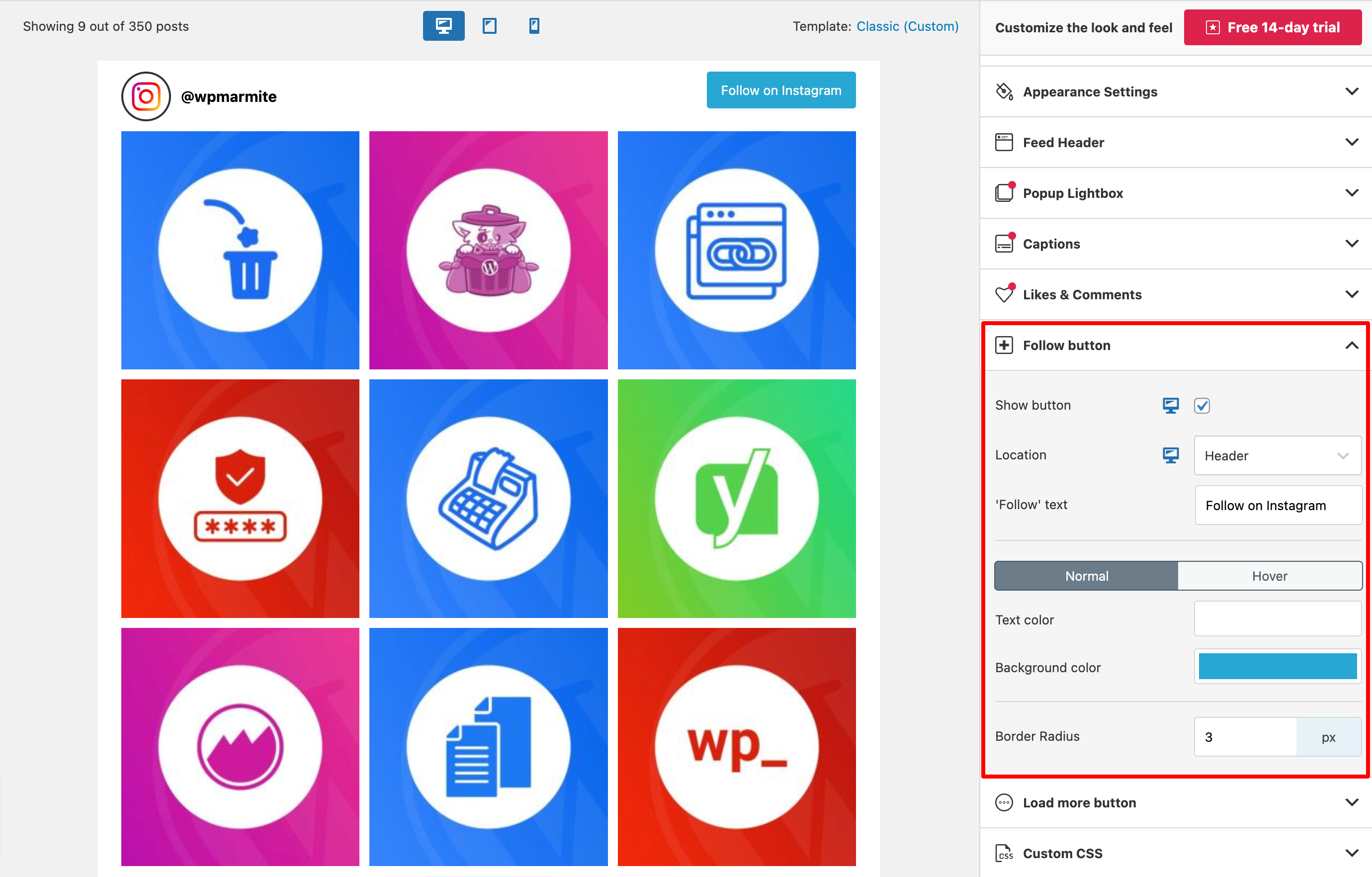Switch to tablet preview mode

pyautogui.click(x=490, y=26)
